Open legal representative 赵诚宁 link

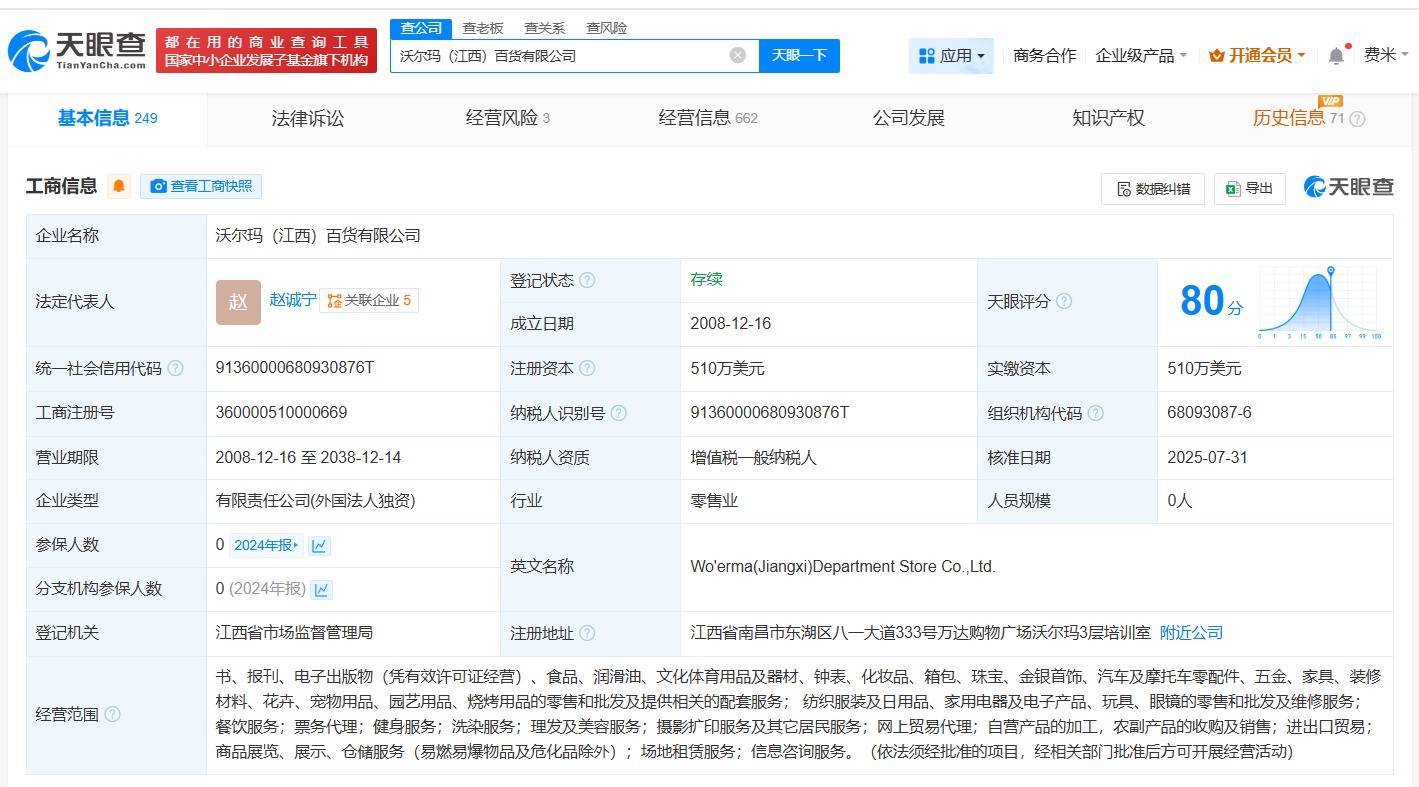tap(293, 300)
